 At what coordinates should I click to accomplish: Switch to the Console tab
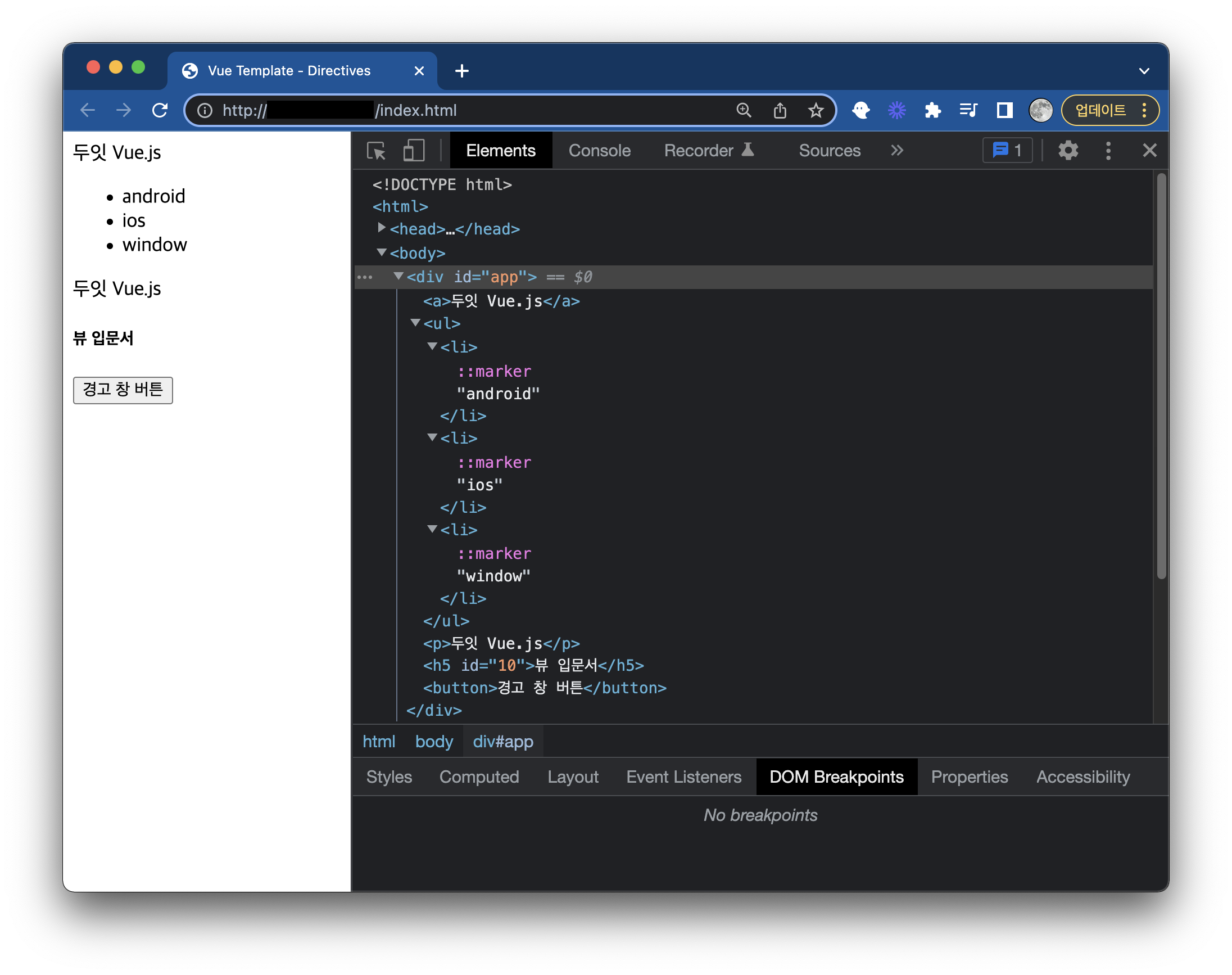tap(599, 151)
